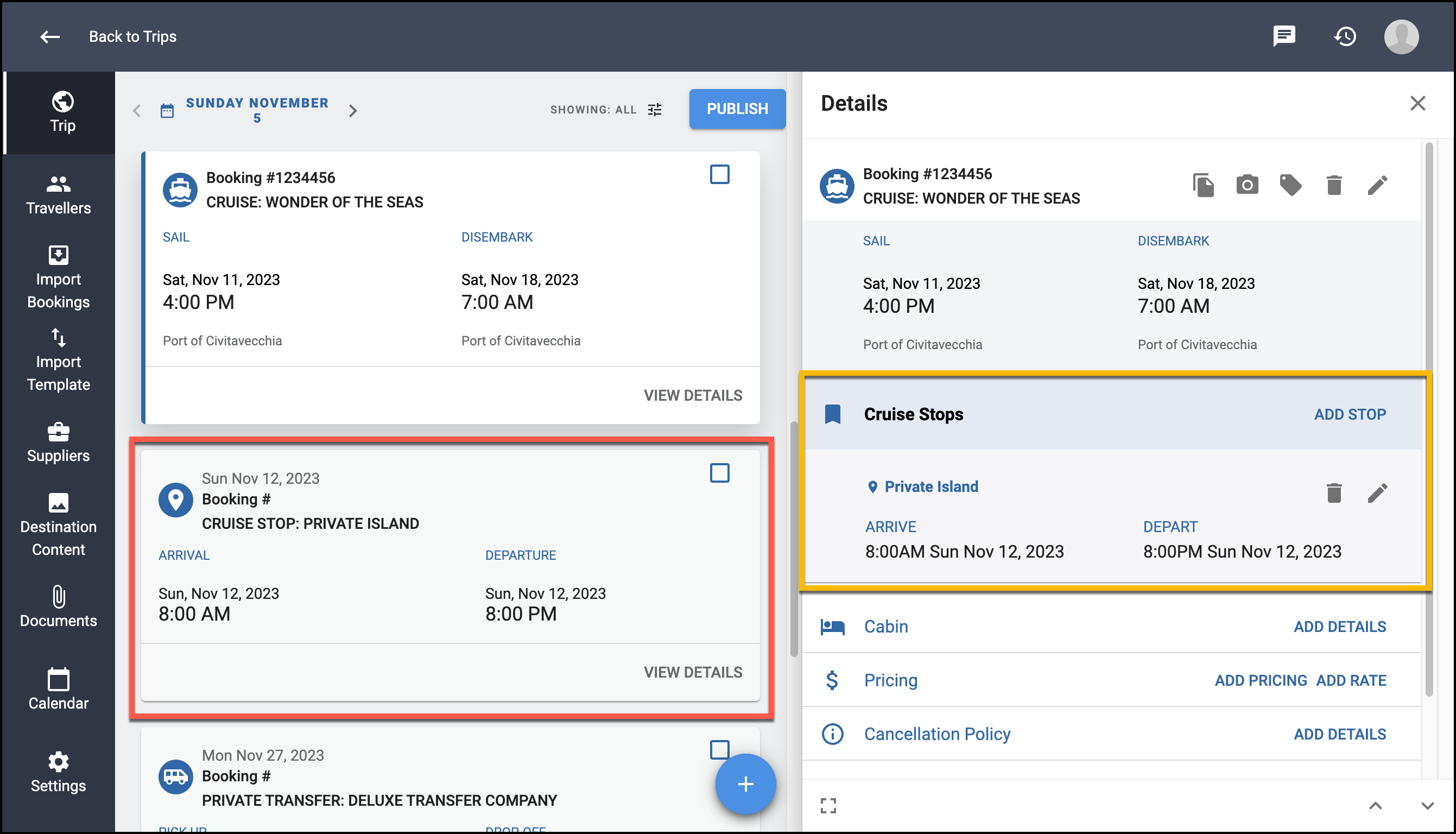This screenshot has height=834, width=1456.
Task: Click the Details panel vertical scrollbar
Action: [1428, 418]
